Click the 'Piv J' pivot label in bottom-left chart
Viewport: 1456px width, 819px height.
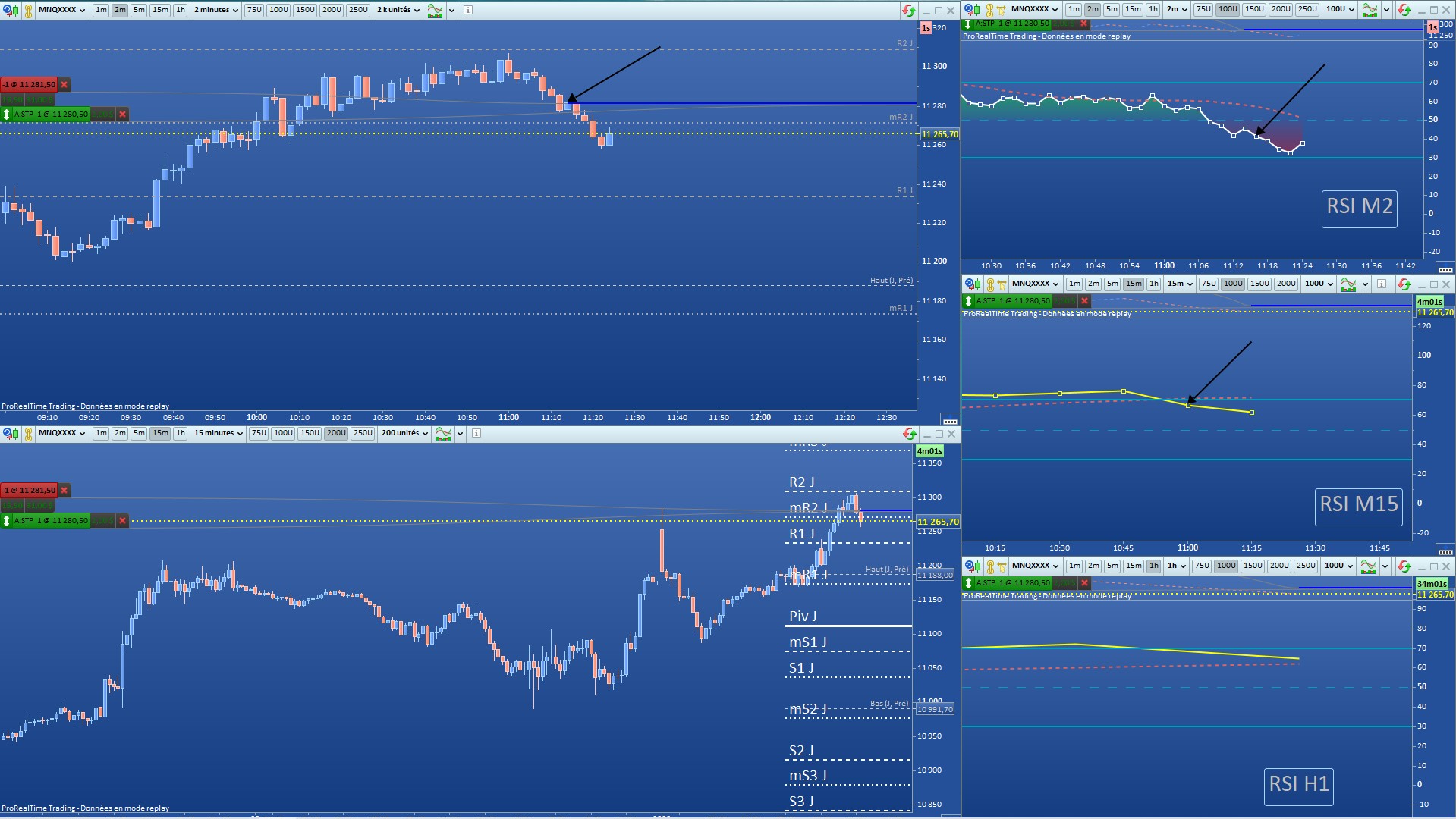(803, 617)
